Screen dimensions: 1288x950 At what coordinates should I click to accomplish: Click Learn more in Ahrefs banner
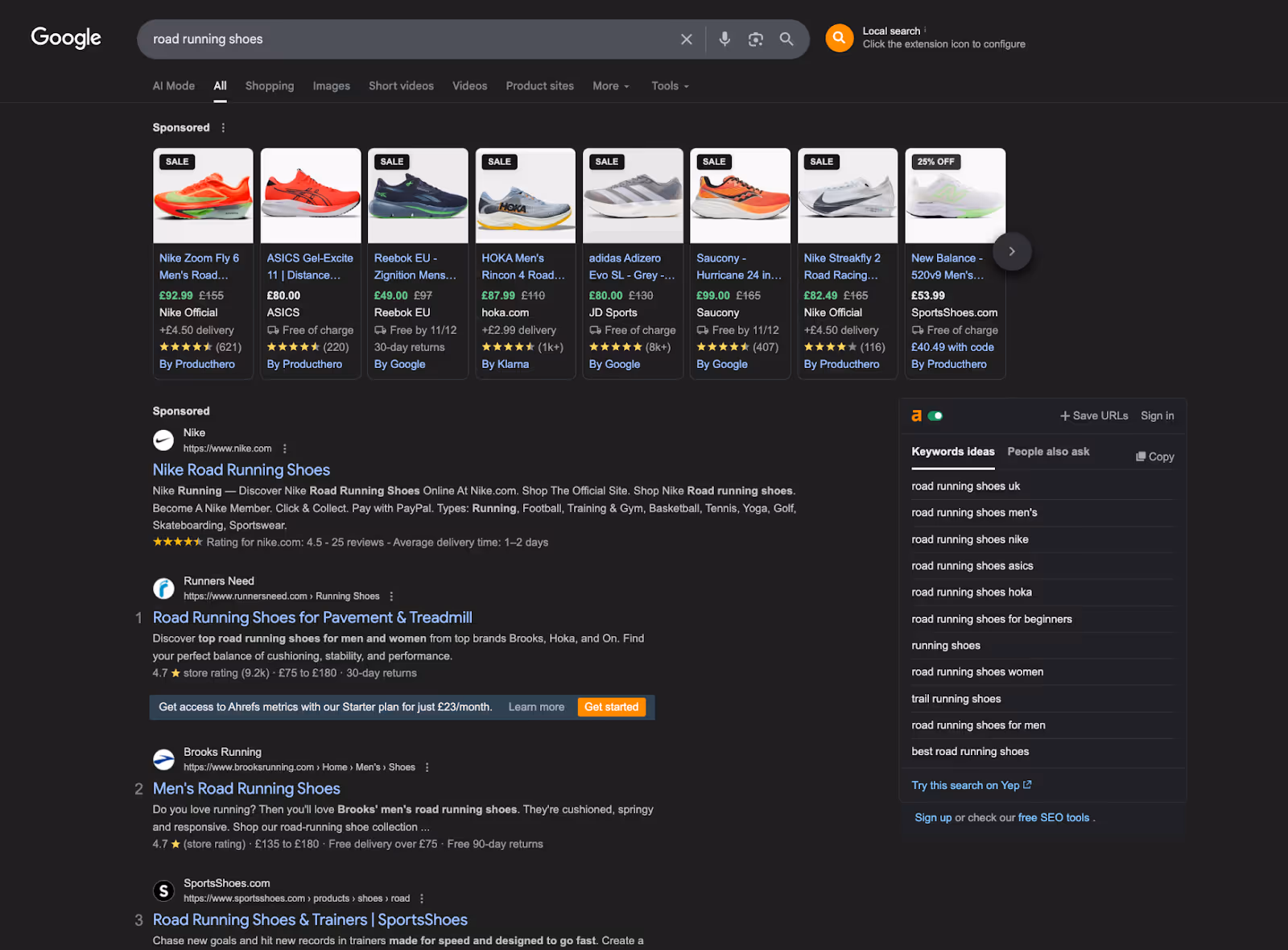pyautogui.click(x=536, y=707)
